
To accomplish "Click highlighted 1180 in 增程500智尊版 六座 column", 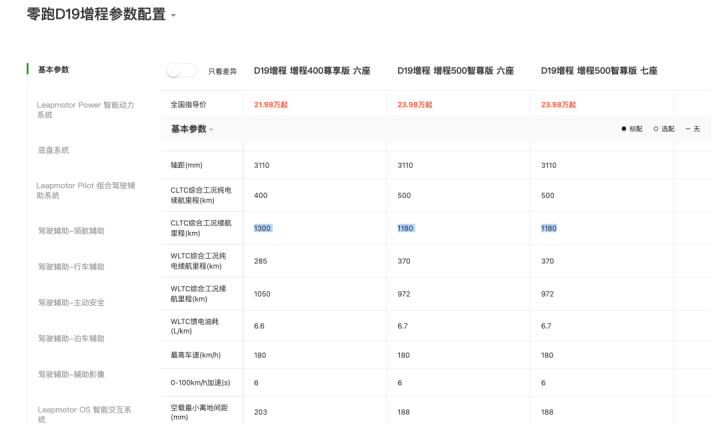I will [x=406, y=228].
